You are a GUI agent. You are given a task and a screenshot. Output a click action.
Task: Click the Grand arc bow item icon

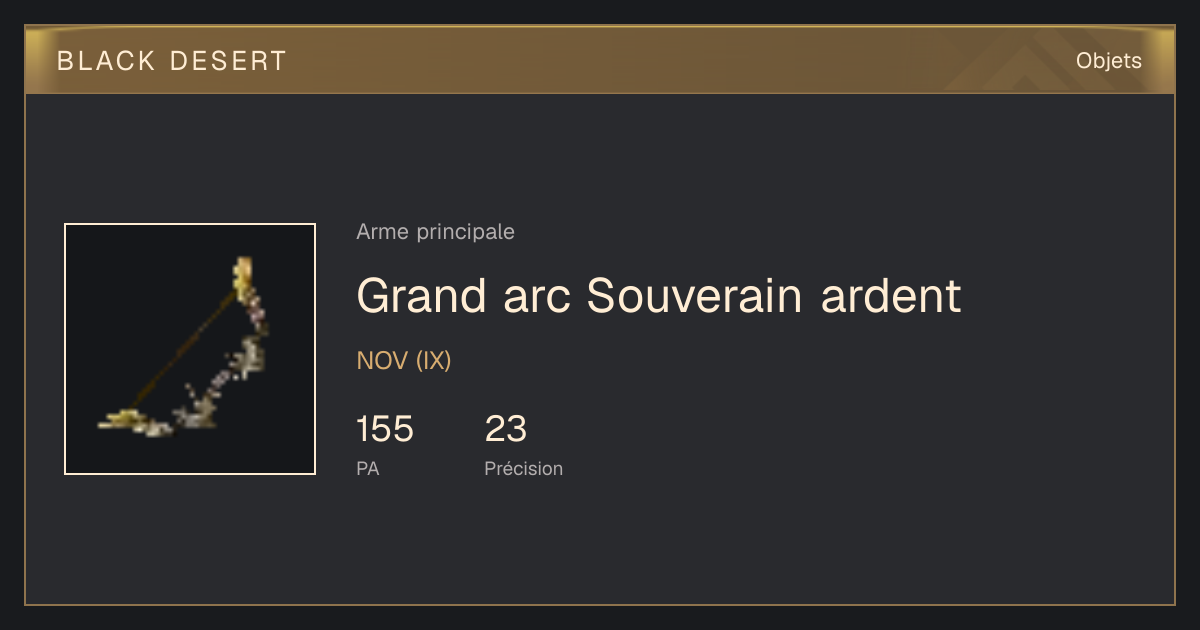[x=190, y=349]
